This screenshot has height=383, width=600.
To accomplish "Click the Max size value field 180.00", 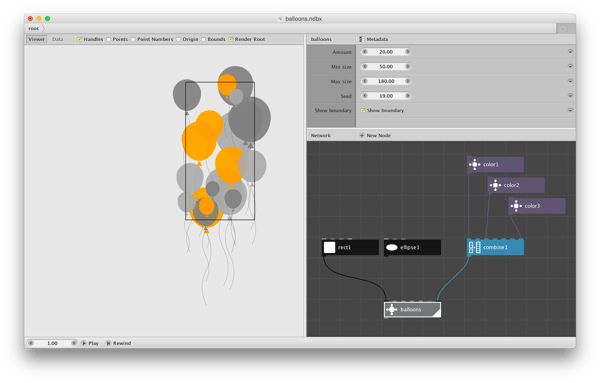I will click(386, 81).
